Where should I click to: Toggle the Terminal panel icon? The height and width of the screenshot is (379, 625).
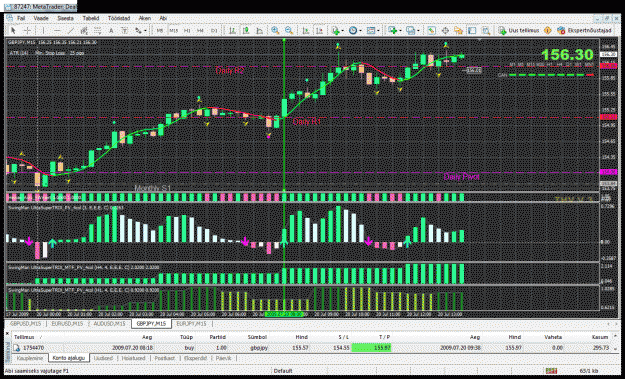click(472, 30)
